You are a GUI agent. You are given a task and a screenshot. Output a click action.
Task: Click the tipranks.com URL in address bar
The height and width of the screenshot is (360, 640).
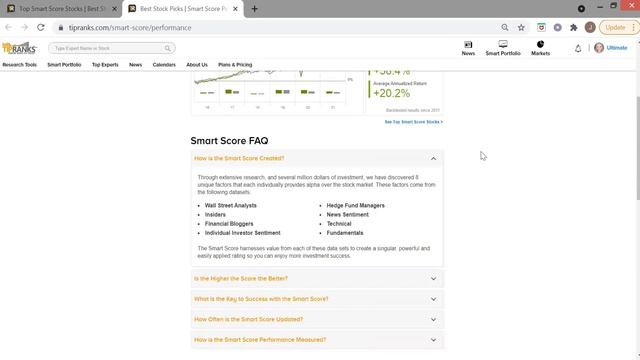coord(130,28)
